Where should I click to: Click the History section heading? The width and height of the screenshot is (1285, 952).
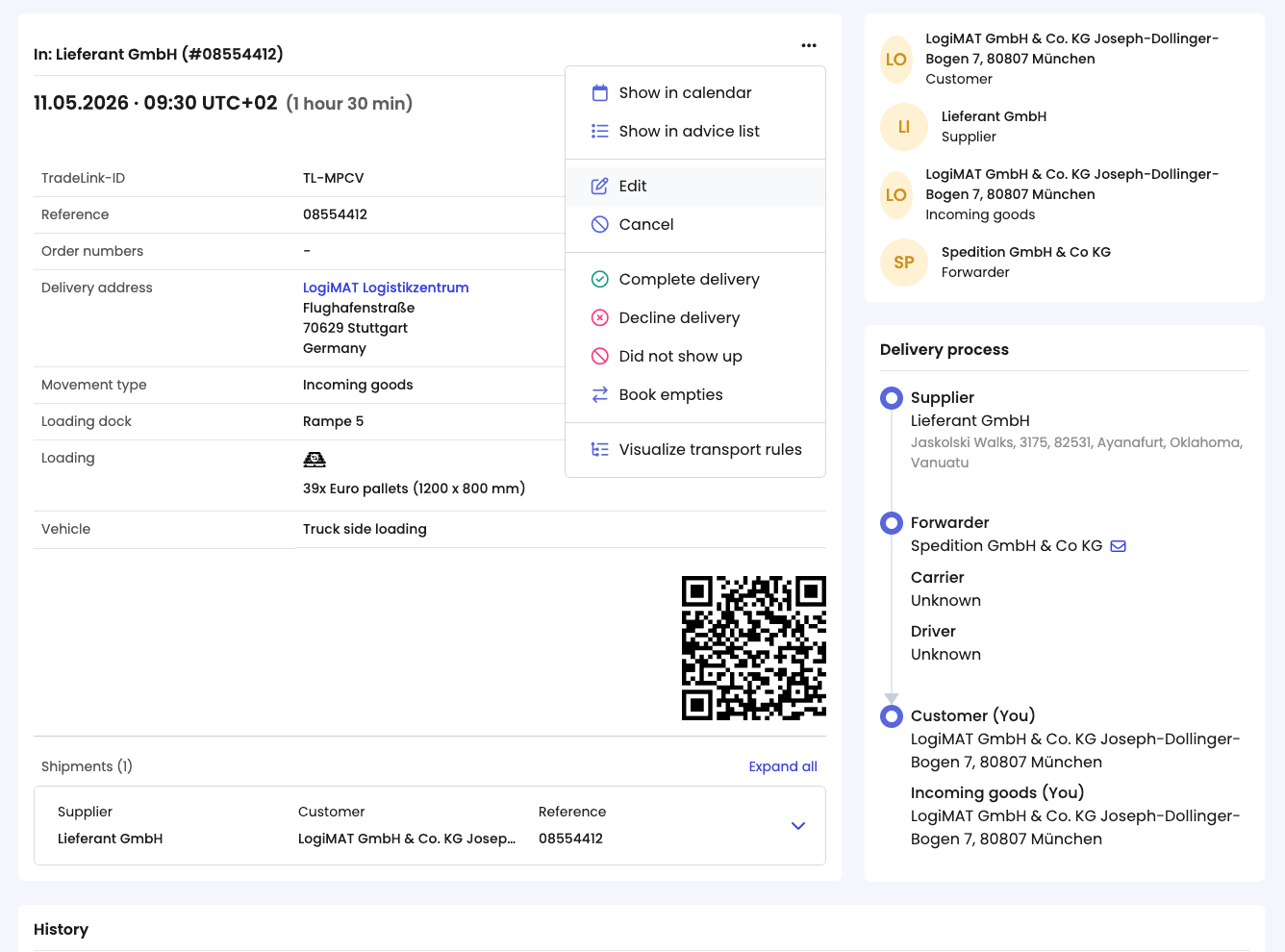click(62, 930)
